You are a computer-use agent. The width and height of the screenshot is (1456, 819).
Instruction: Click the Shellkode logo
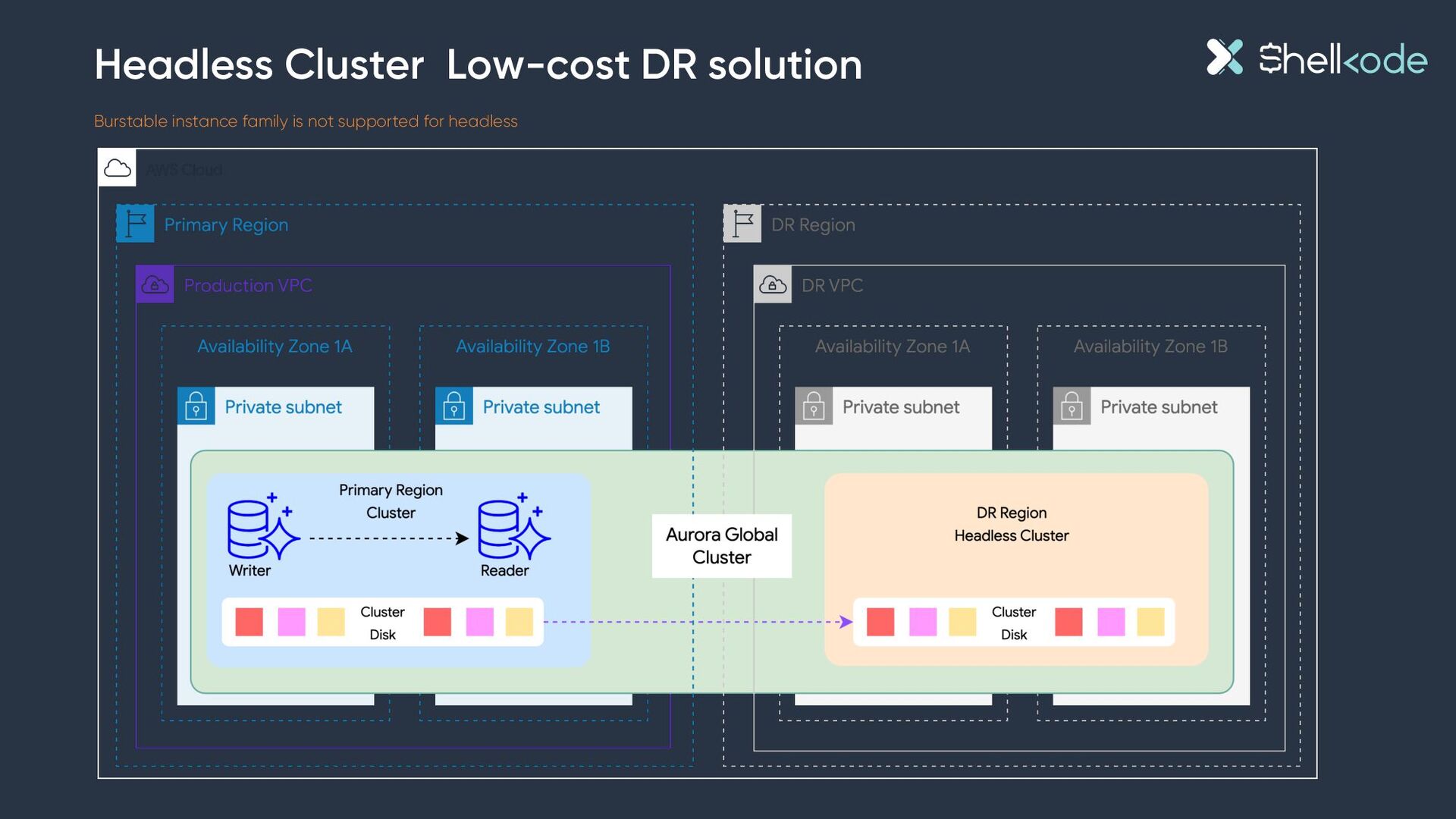click(1316, 58)
